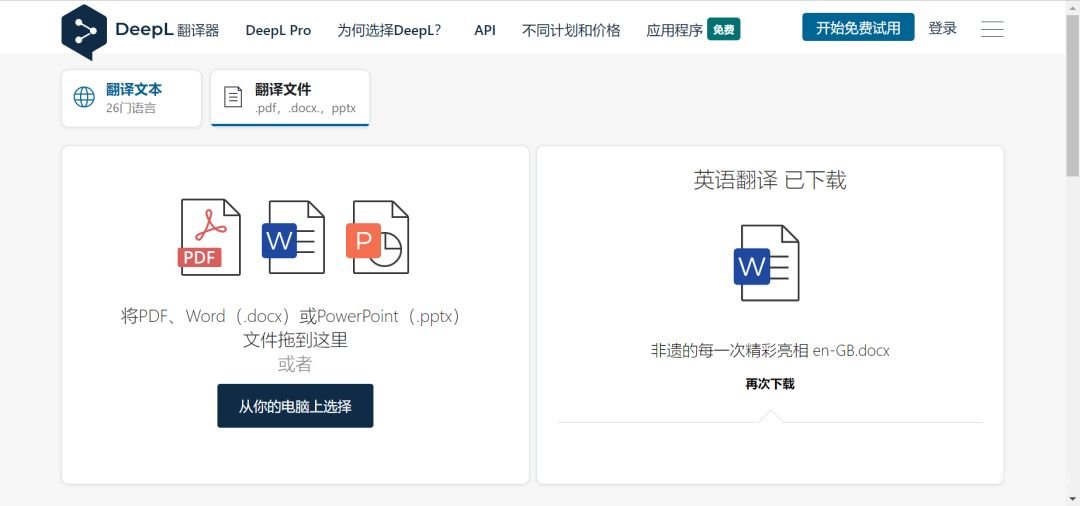Click the globe icon for text translation

[x=84, y=97]
